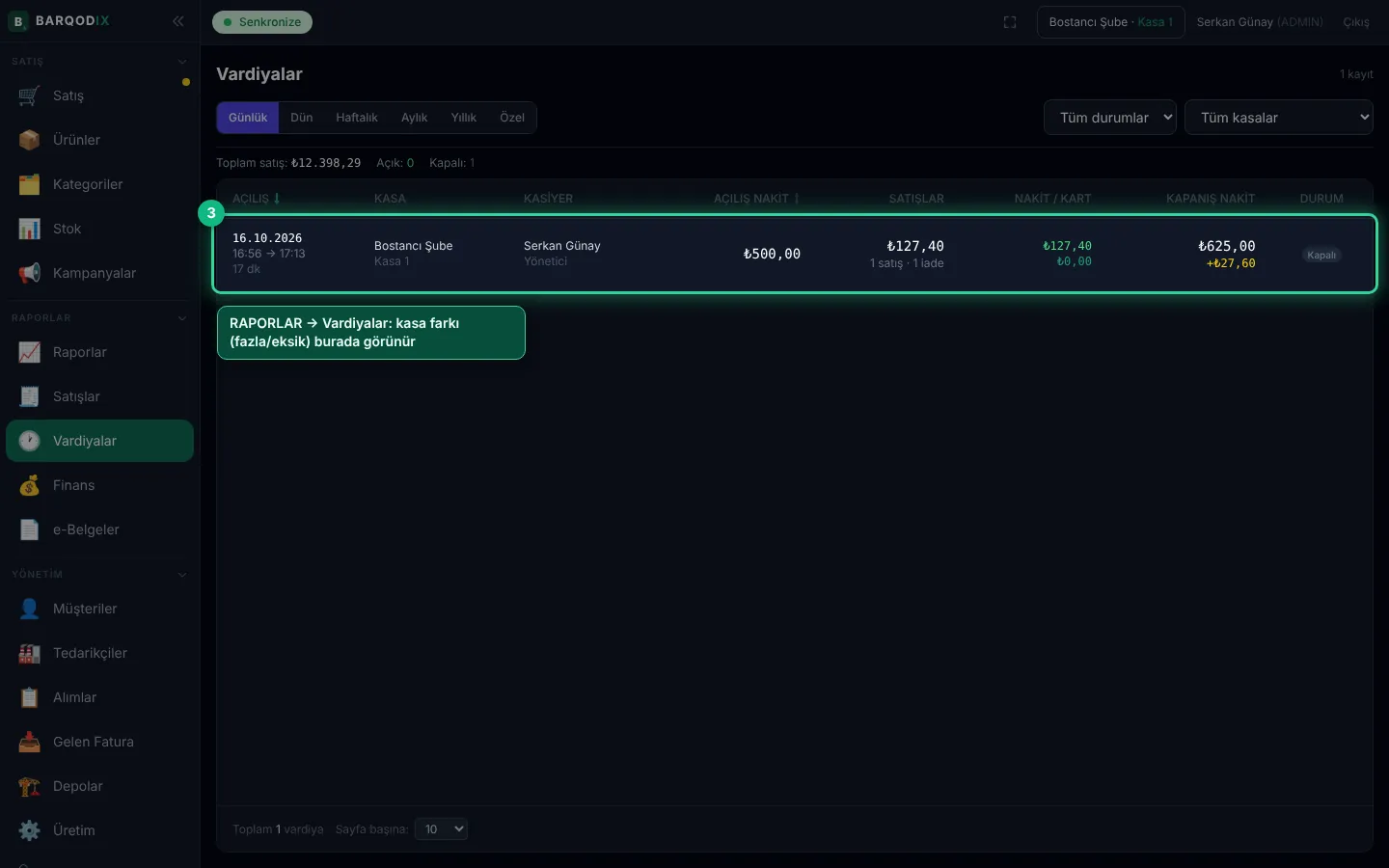Switch to the Haftalık tab
This screenshot has height=868, width=1389.
[x=357, y=118]
